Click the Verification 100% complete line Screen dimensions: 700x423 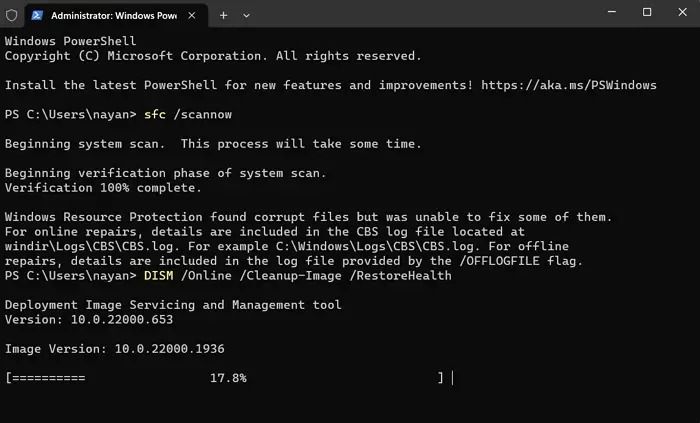coord(103,187)
